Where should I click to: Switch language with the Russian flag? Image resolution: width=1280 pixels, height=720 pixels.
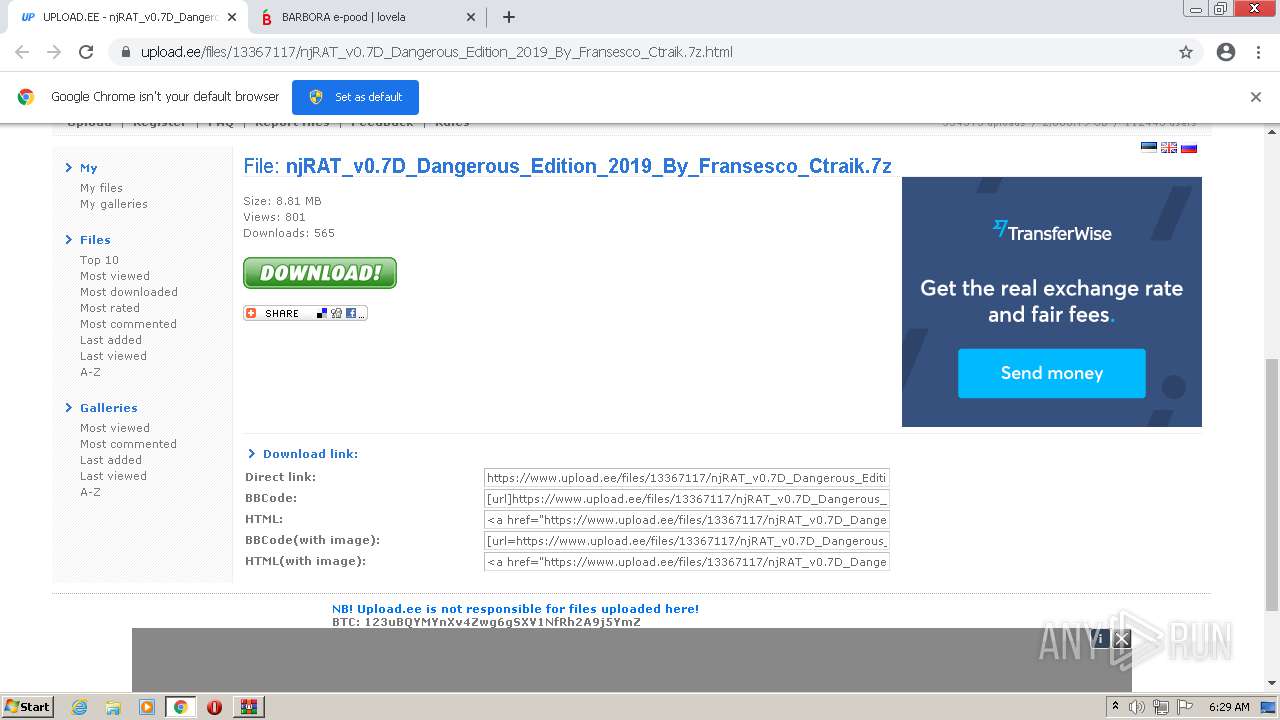pyautogui.click(x=1189, y=148)
